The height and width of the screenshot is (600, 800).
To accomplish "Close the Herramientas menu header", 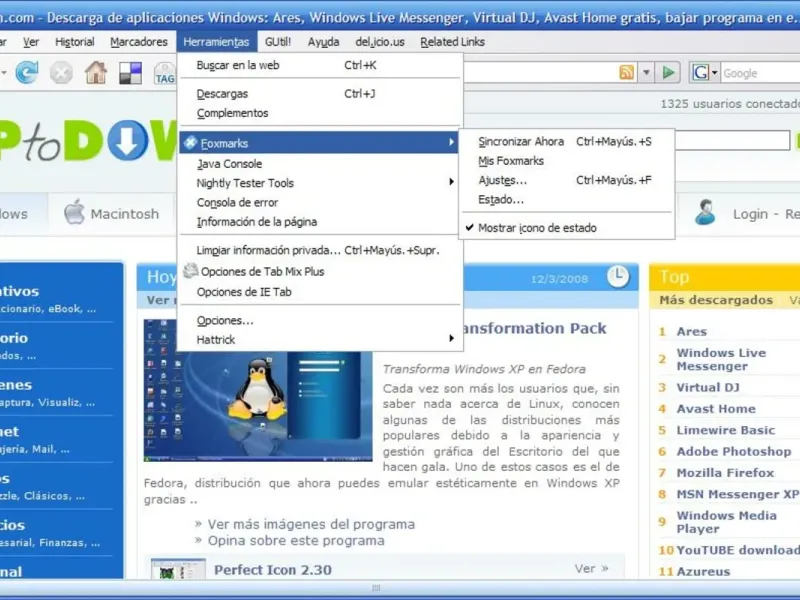I will (x=216, y=42).
